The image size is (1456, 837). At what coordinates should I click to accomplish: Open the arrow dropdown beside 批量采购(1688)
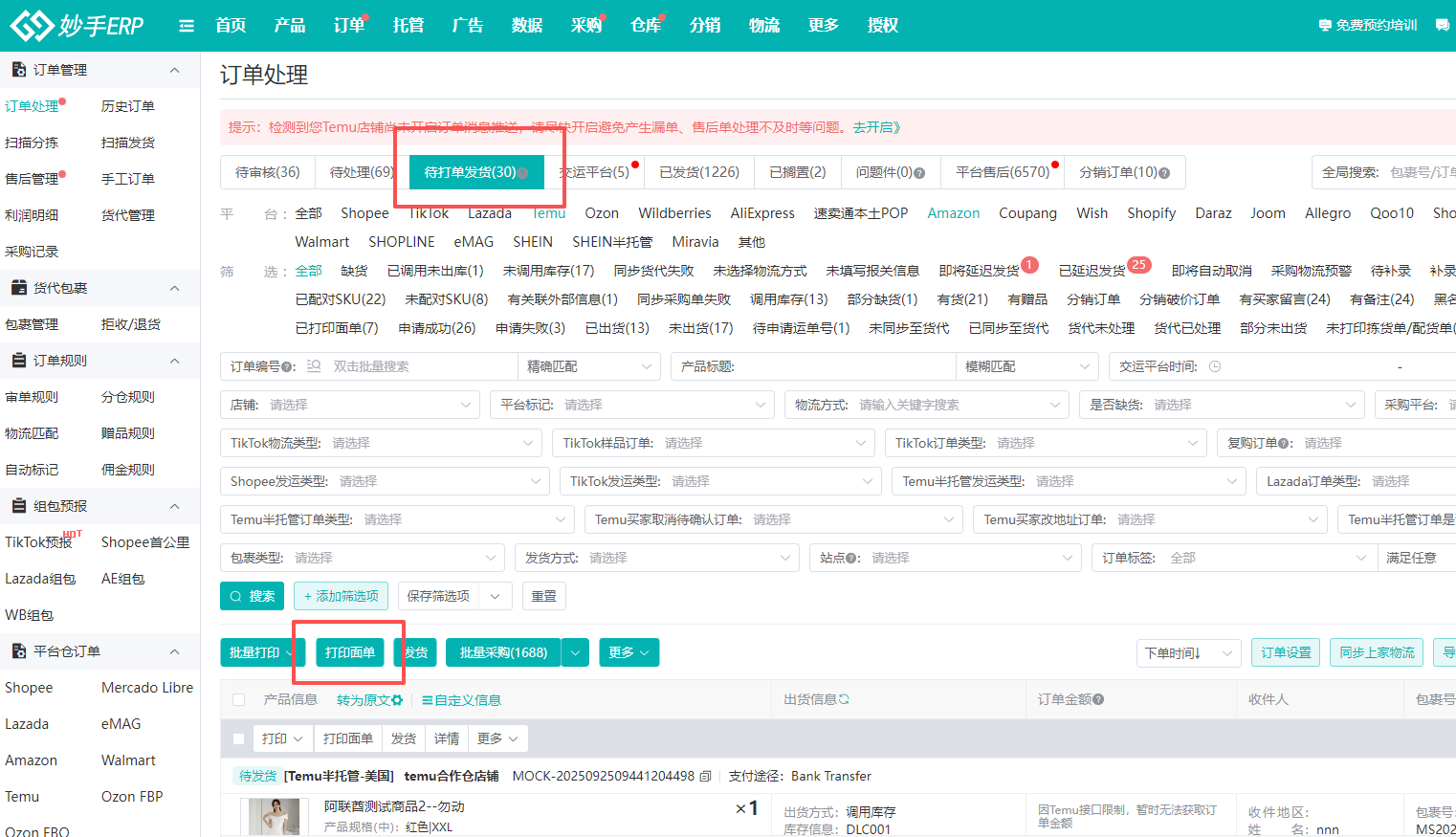tap(575, 652)
